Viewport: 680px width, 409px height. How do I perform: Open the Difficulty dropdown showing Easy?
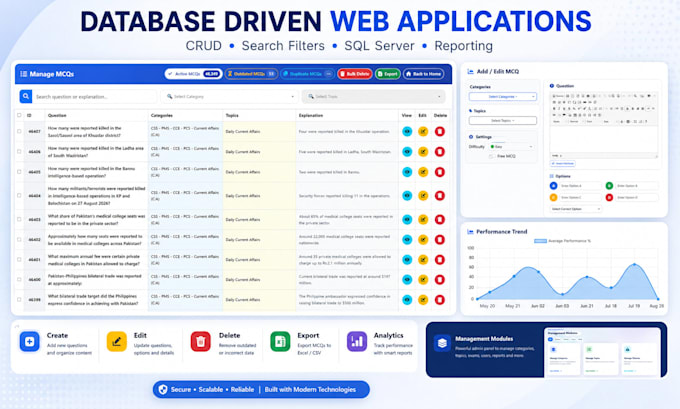click(x=511, y=147)
